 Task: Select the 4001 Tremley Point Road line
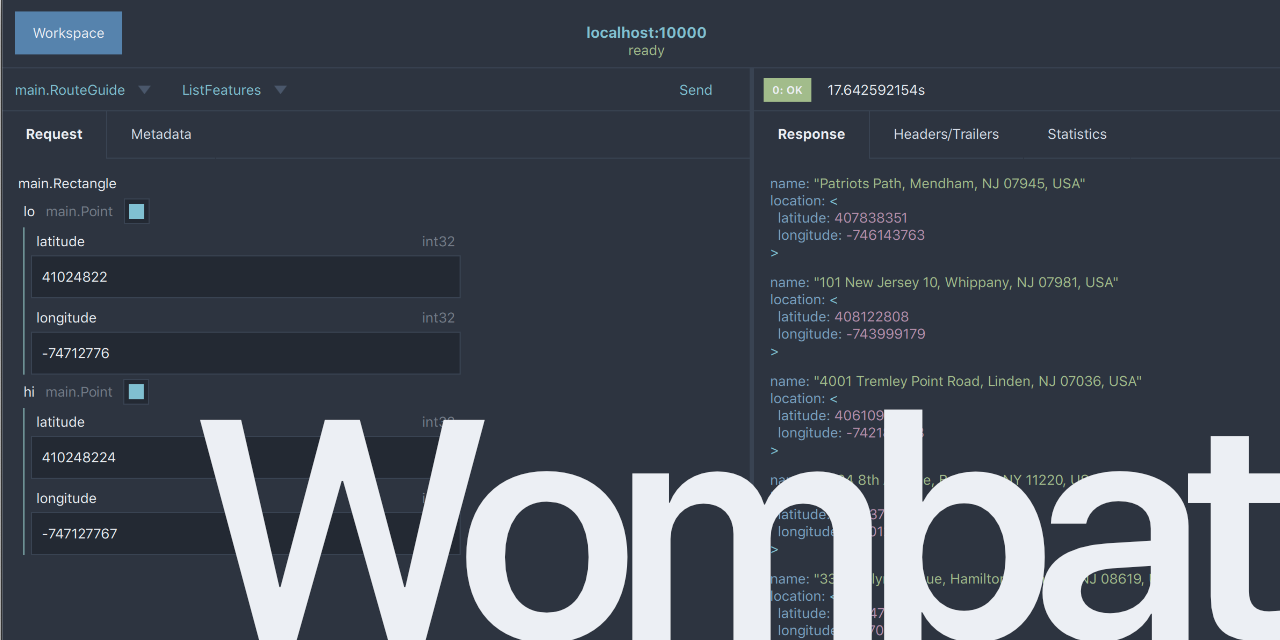[x=956, y=381]
